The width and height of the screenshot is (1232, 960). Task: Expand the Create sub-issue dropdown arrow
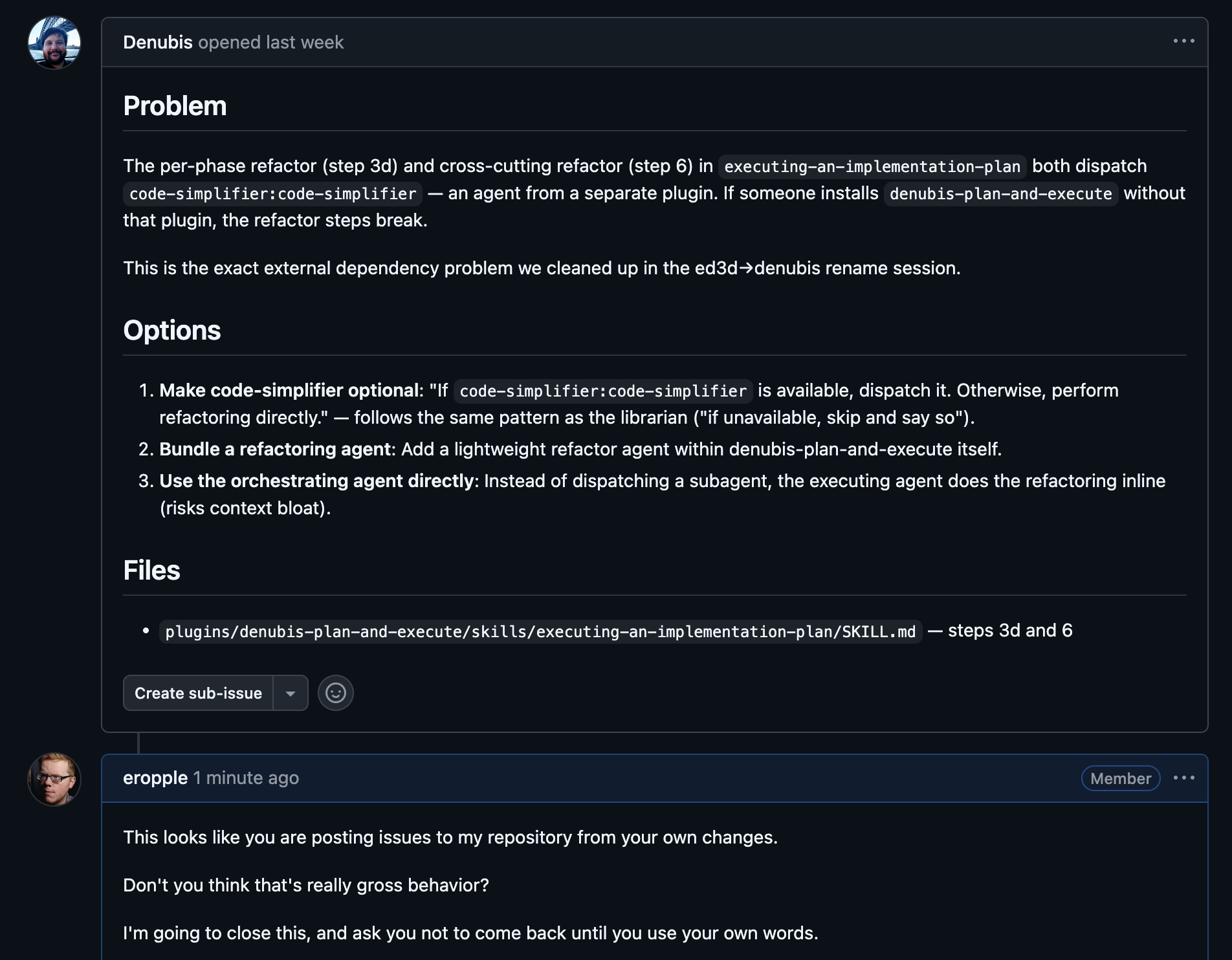point(291,693)
